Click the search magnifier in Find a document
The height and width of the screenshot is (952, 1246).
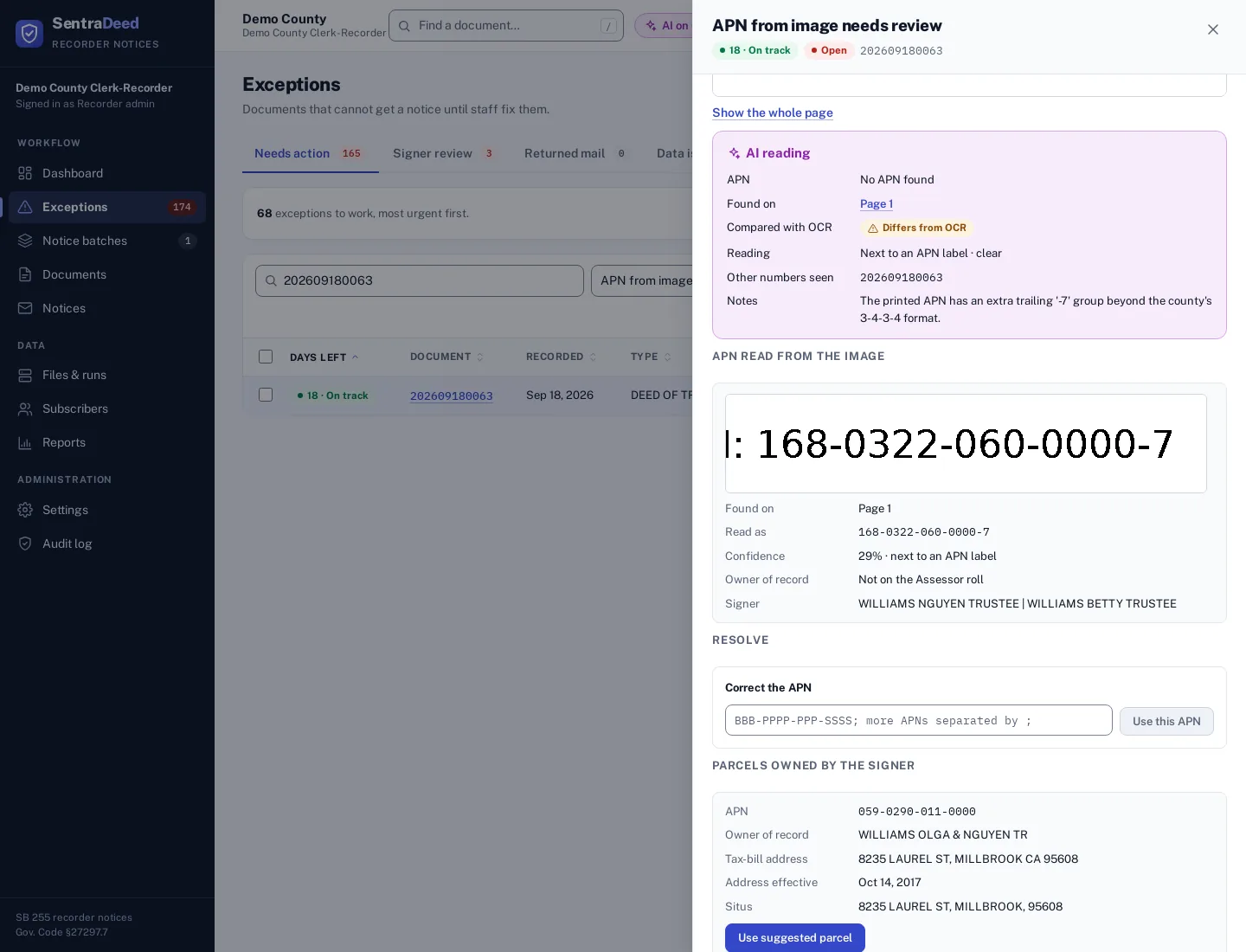(x=404, y=26)
